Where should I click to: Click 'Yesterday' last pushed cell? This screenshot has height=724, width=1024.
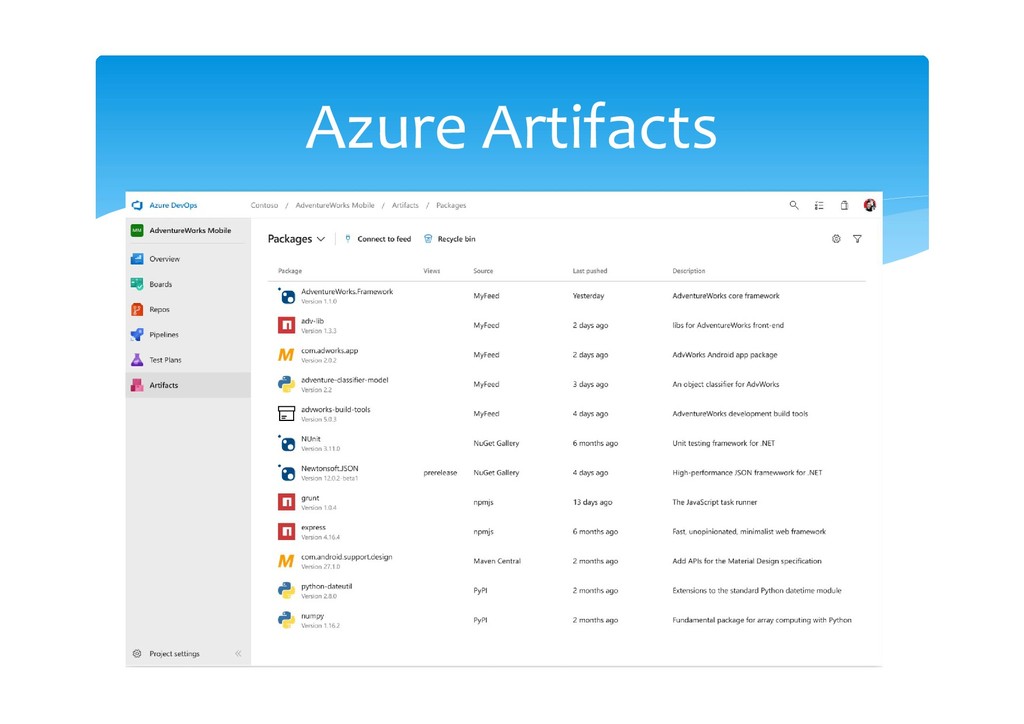pyautogui.click(x=588, y=296)
